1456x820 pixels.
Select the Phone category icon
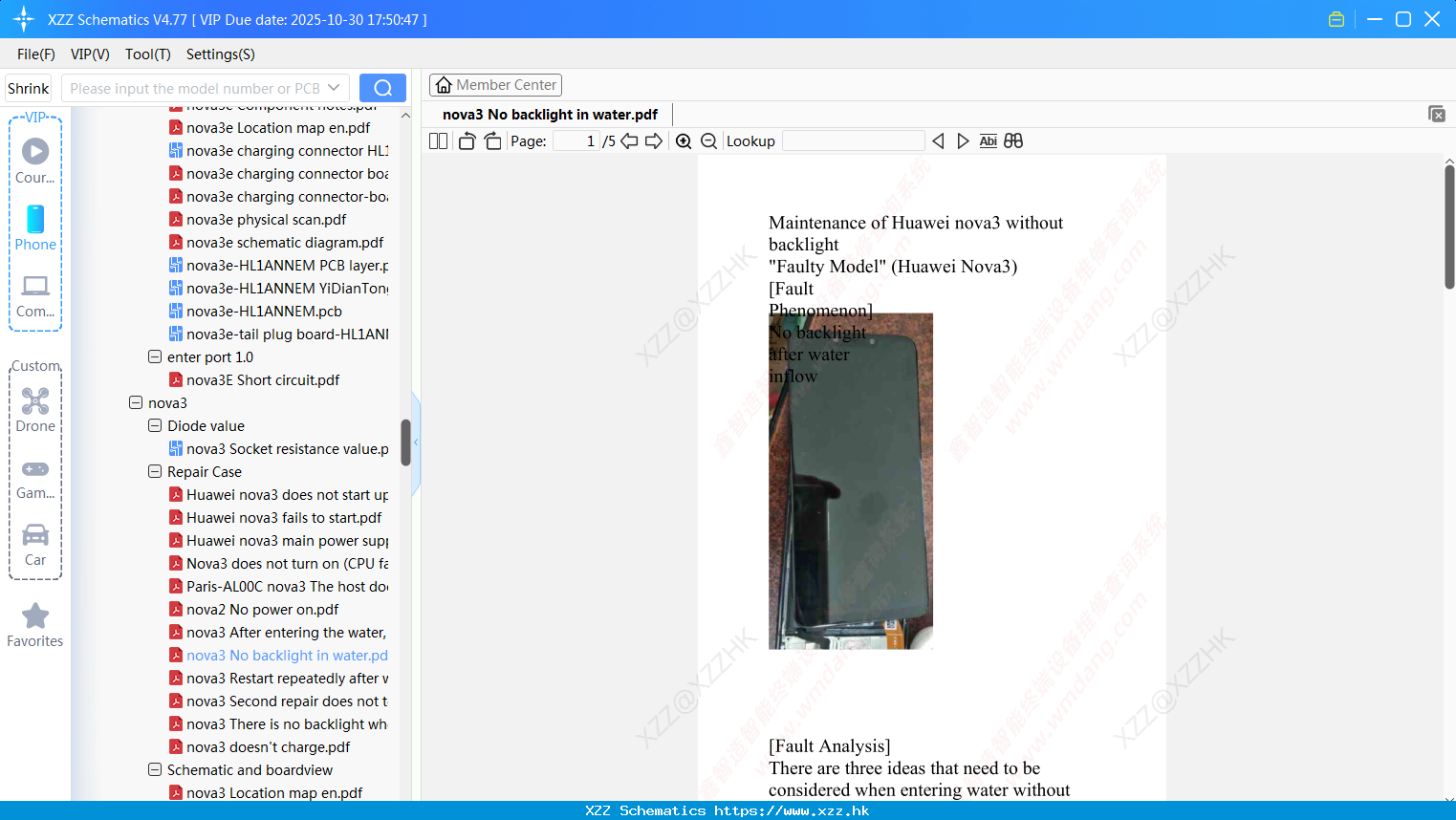(x=35, y=227)
